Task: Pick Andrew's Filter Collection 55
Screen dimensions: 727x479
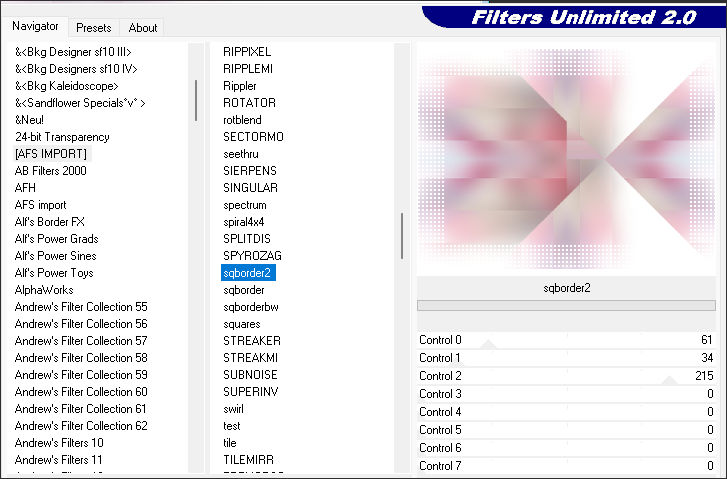Action: (81, 307)
